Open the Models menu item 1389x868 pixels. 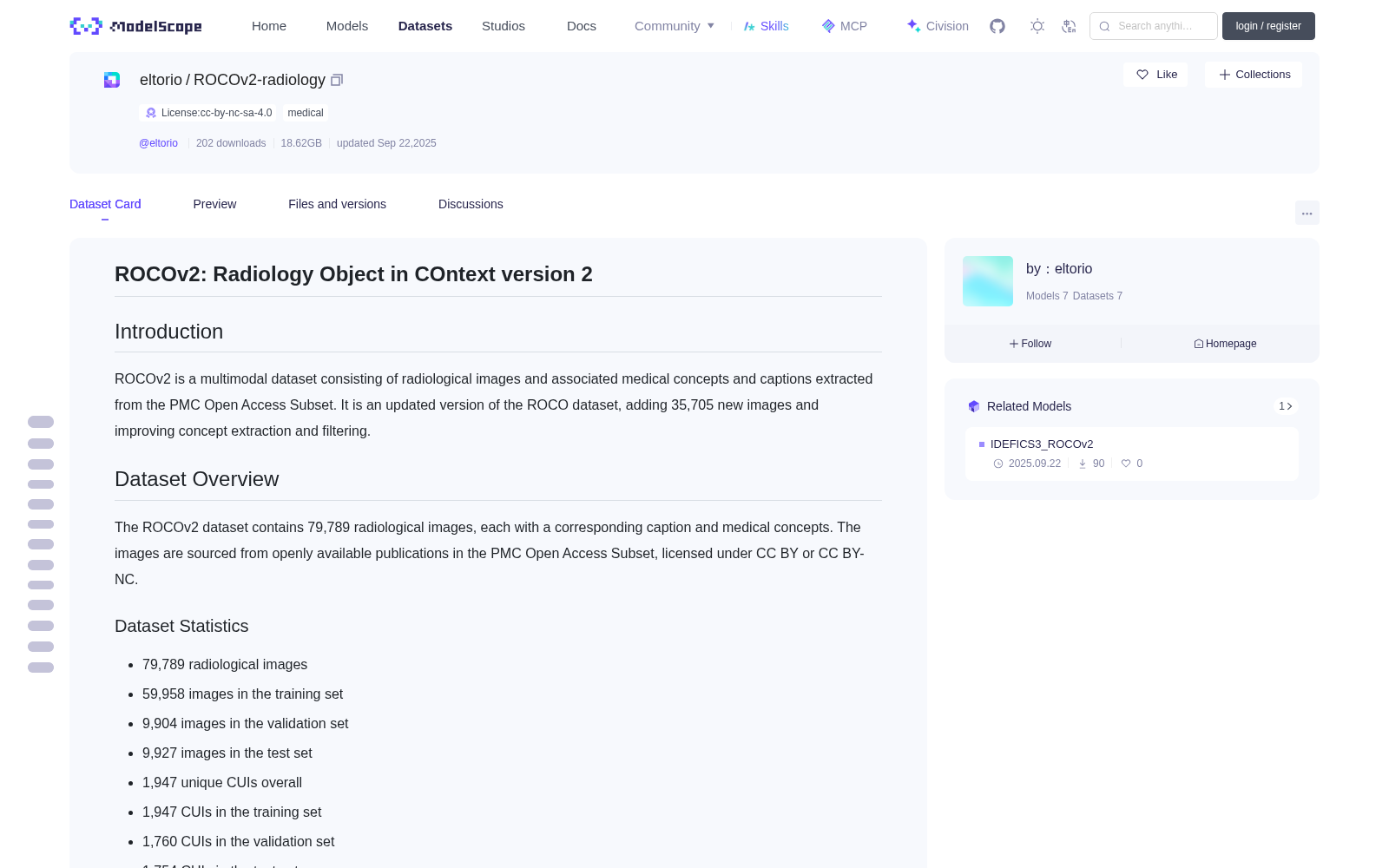[347, 26]
